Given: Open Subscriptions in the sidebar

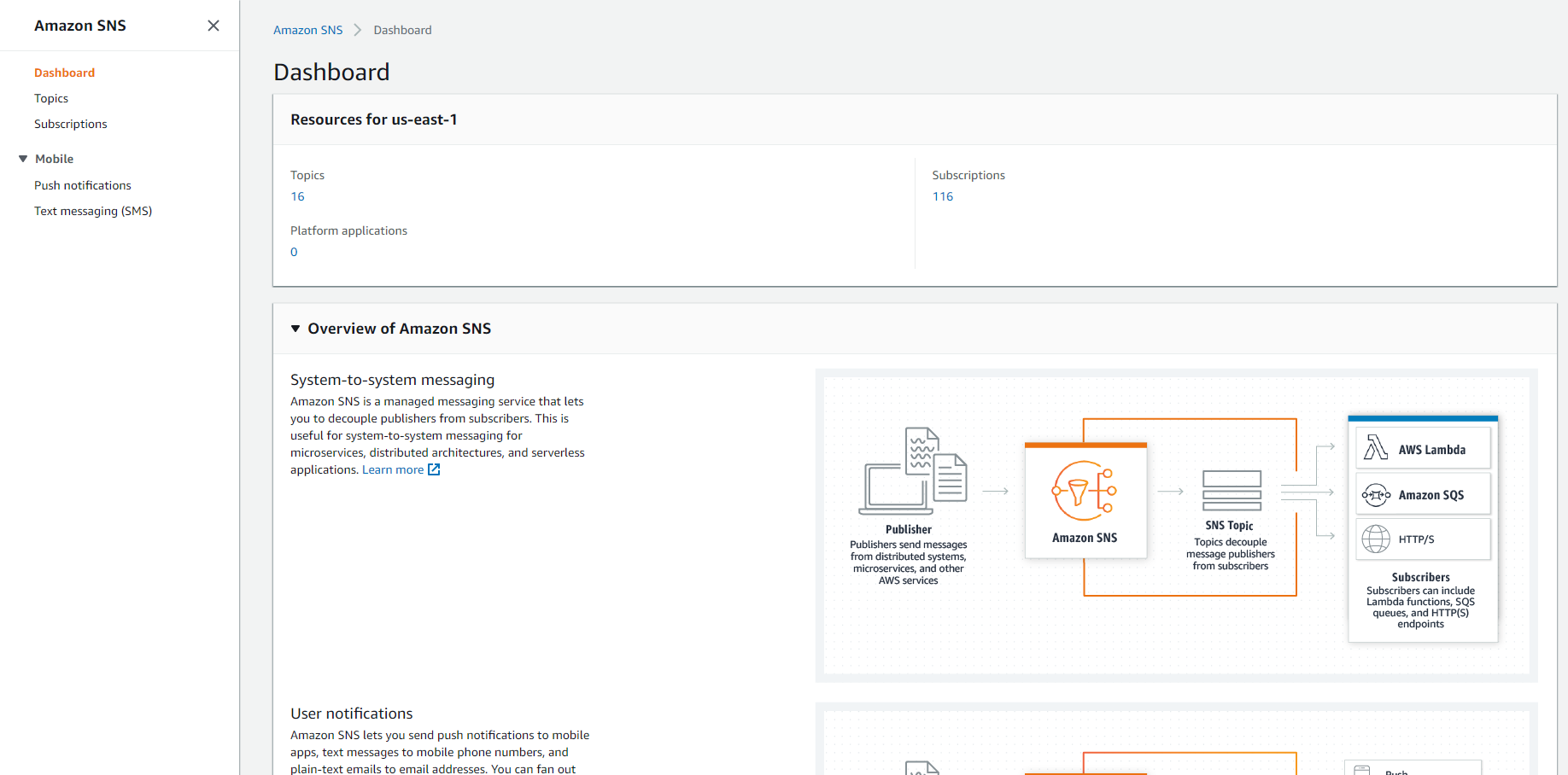Looking at the screenshot, I should pyautogui.click(x=71, y=124).
